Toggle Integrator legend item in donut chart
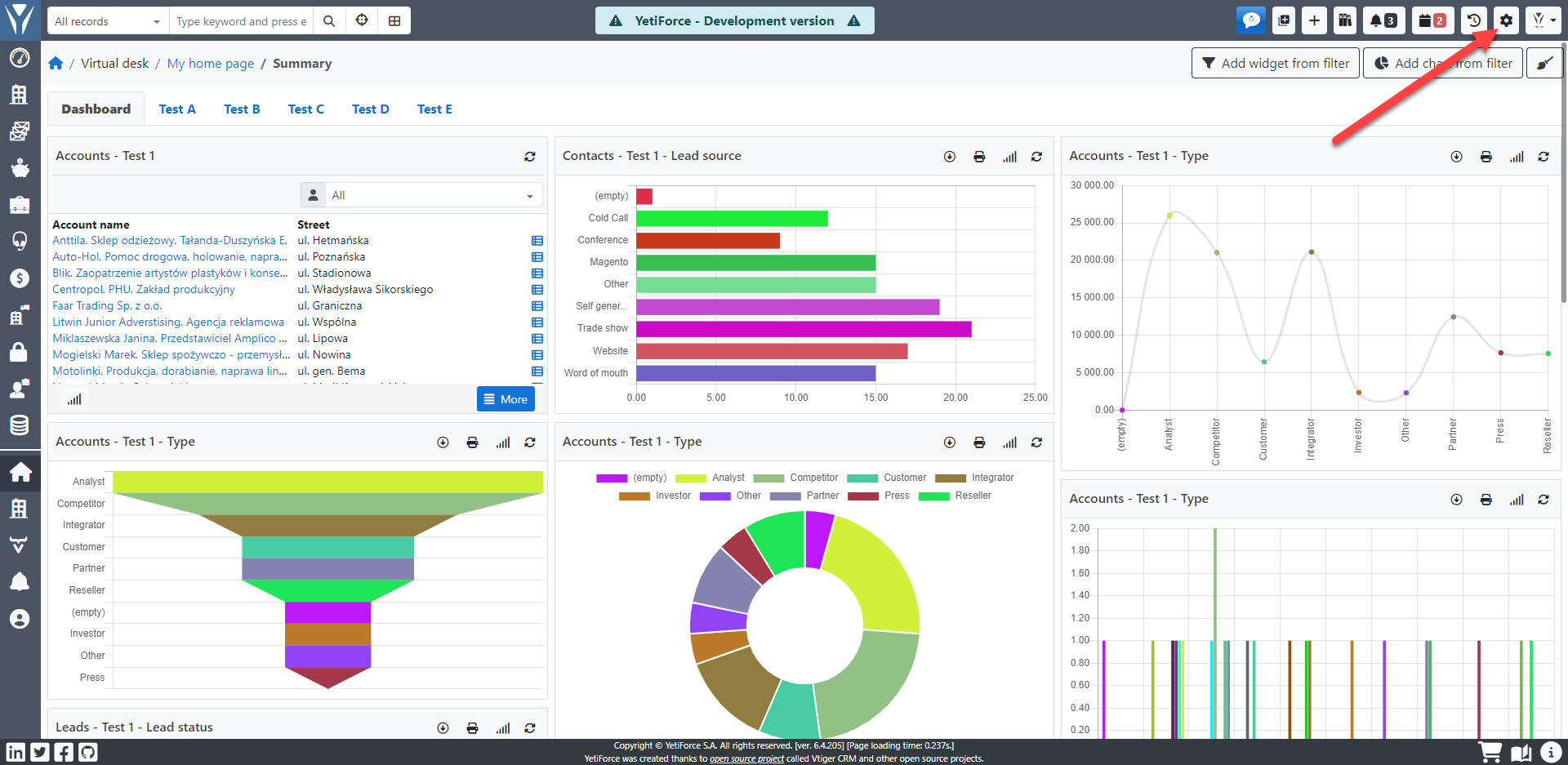Image resolution: width=1568 pixels, height=765 pixels. click(x=974, y=478)
